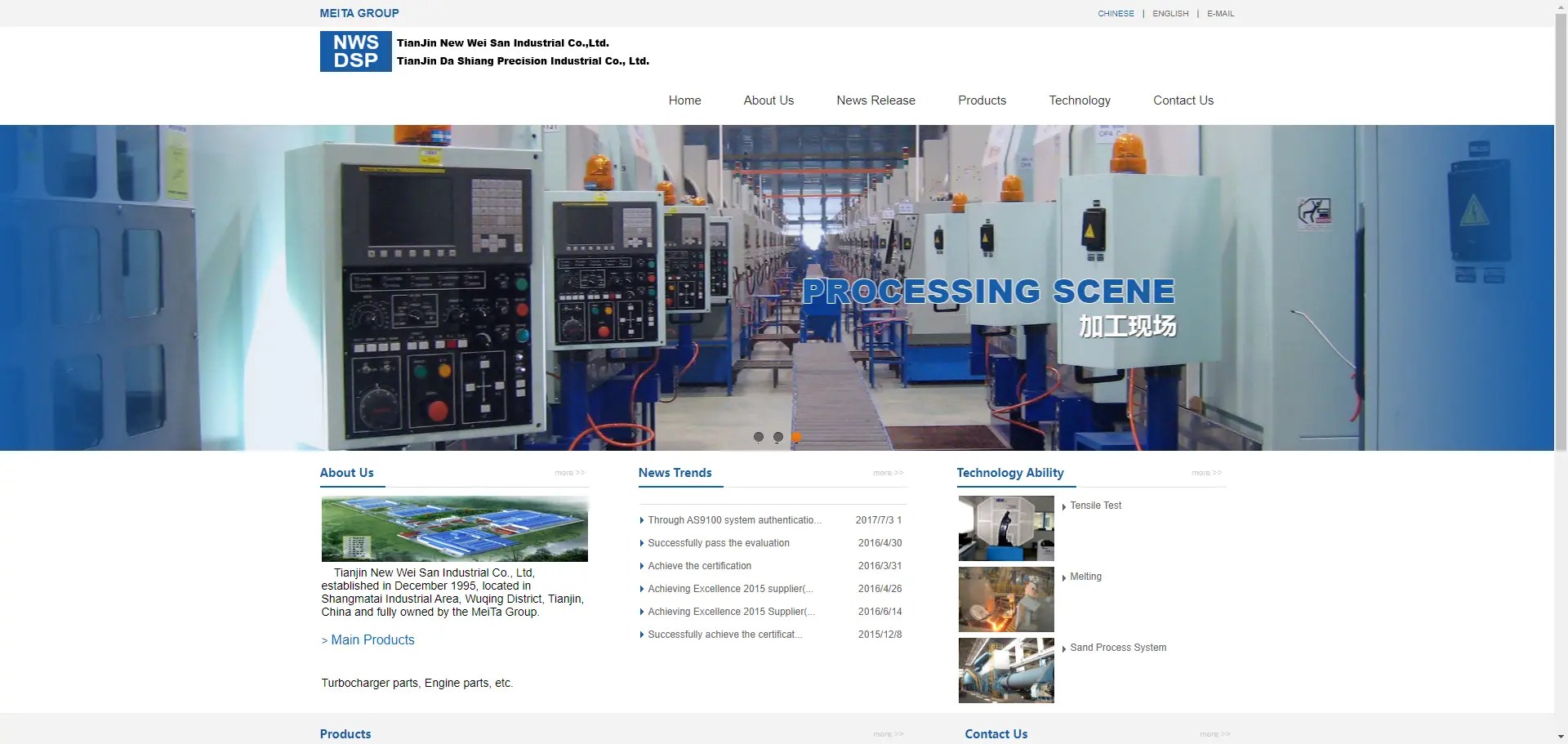Click the arrow bullet next to Tensile Test
The height and width of the screenshot is (744, 1568).
click(x=1062, y=506)
